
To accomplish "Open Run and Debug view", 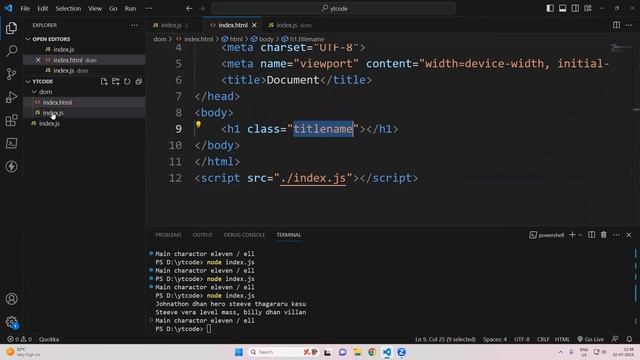I will tap(11, 97).
